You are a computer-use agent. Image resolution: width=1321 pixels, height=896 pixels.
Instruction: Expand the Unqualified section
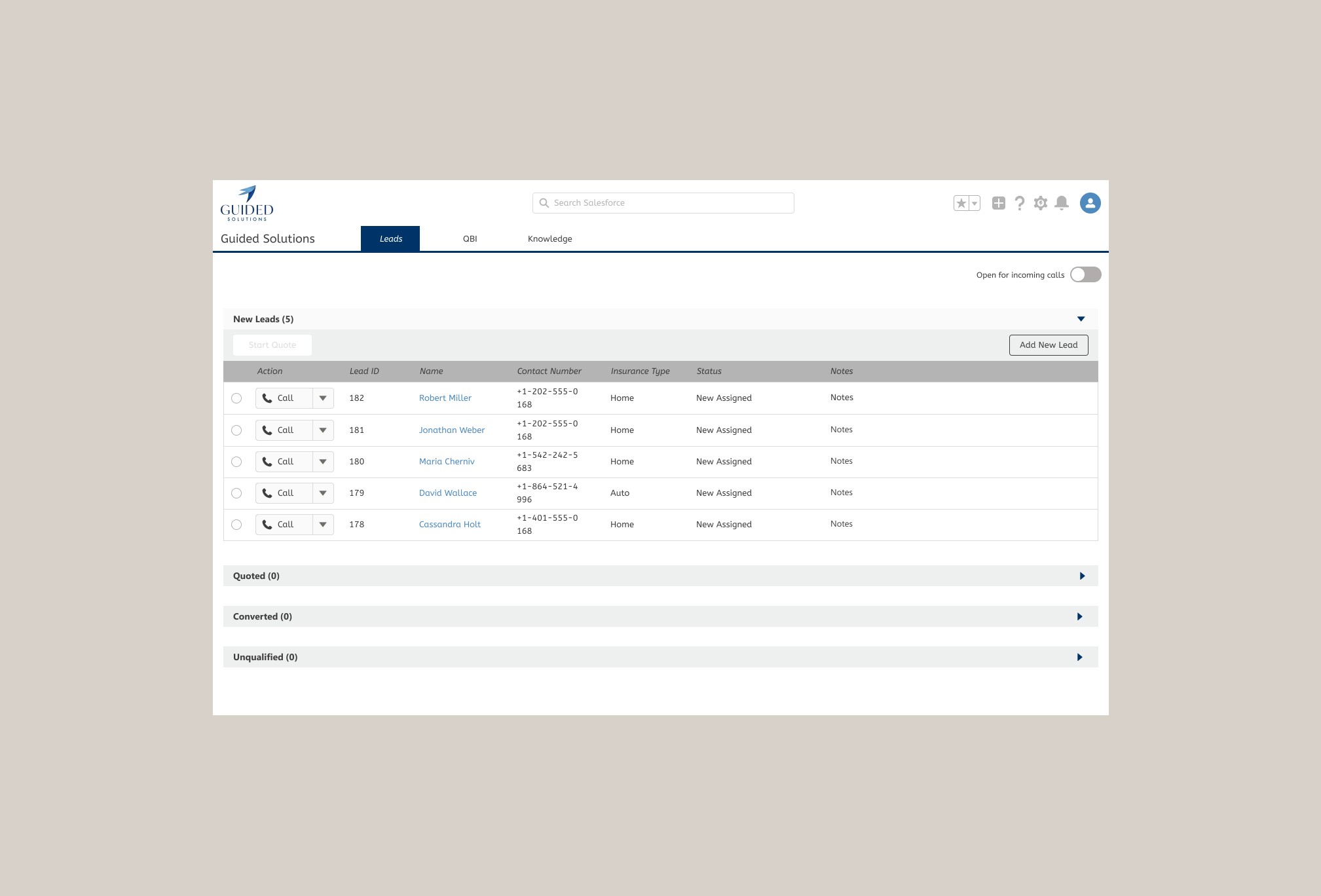pyautogui.click(x=1079, y=657)
